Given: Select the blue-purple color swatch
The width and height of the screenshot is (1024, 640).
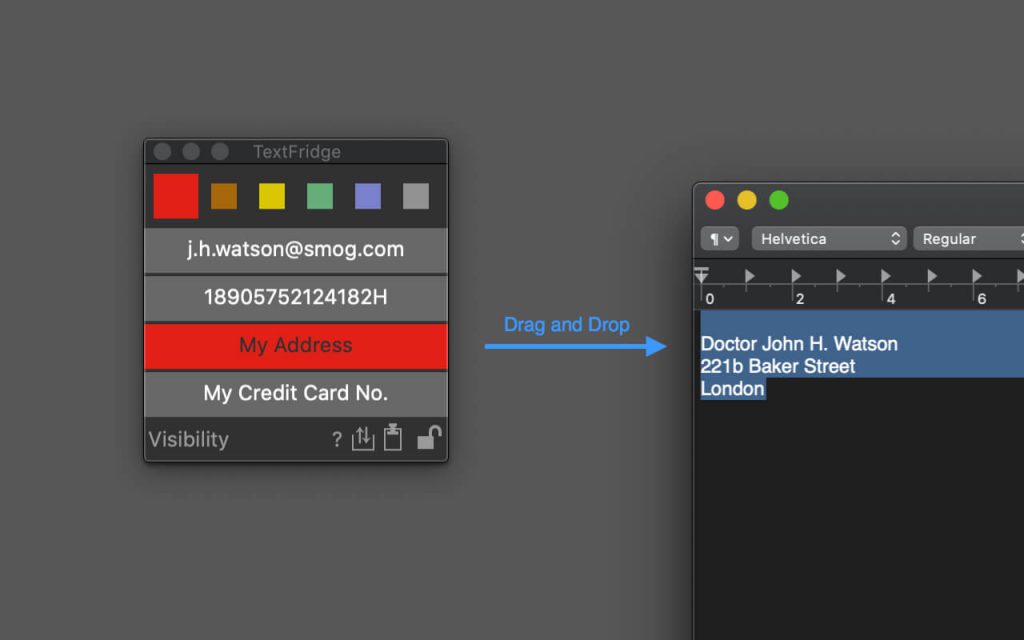Looking at the screenshot, I should [368, 196].
